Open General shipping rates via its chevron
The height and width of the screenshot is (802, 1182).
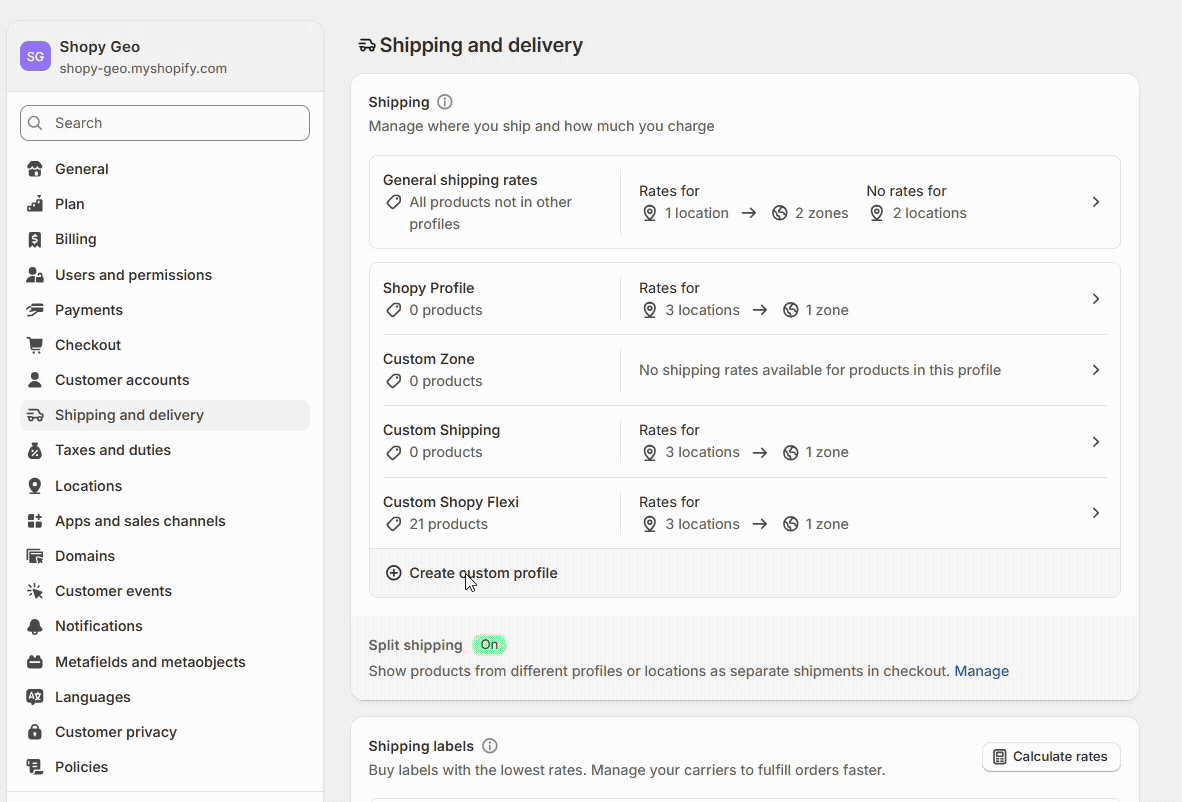pos(1096,202)
